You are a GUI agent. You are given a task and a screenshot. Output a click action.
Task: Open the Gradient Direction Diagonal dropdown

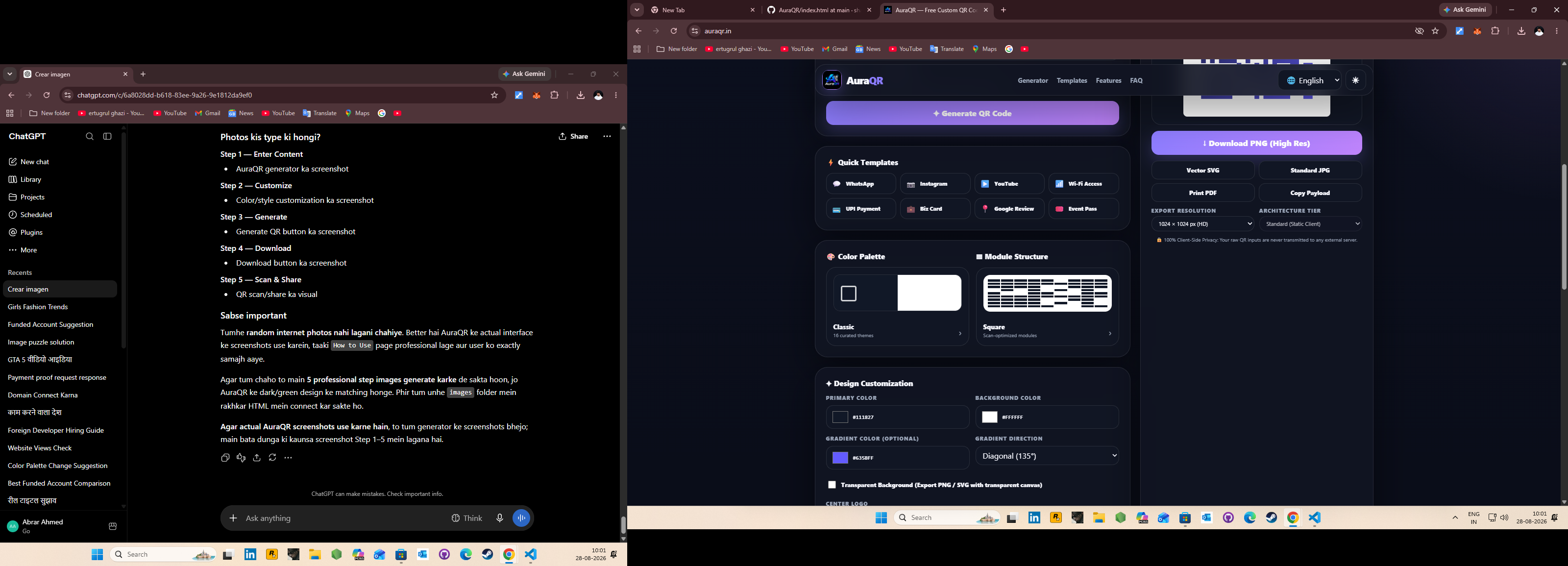(x=1047, y=456)
